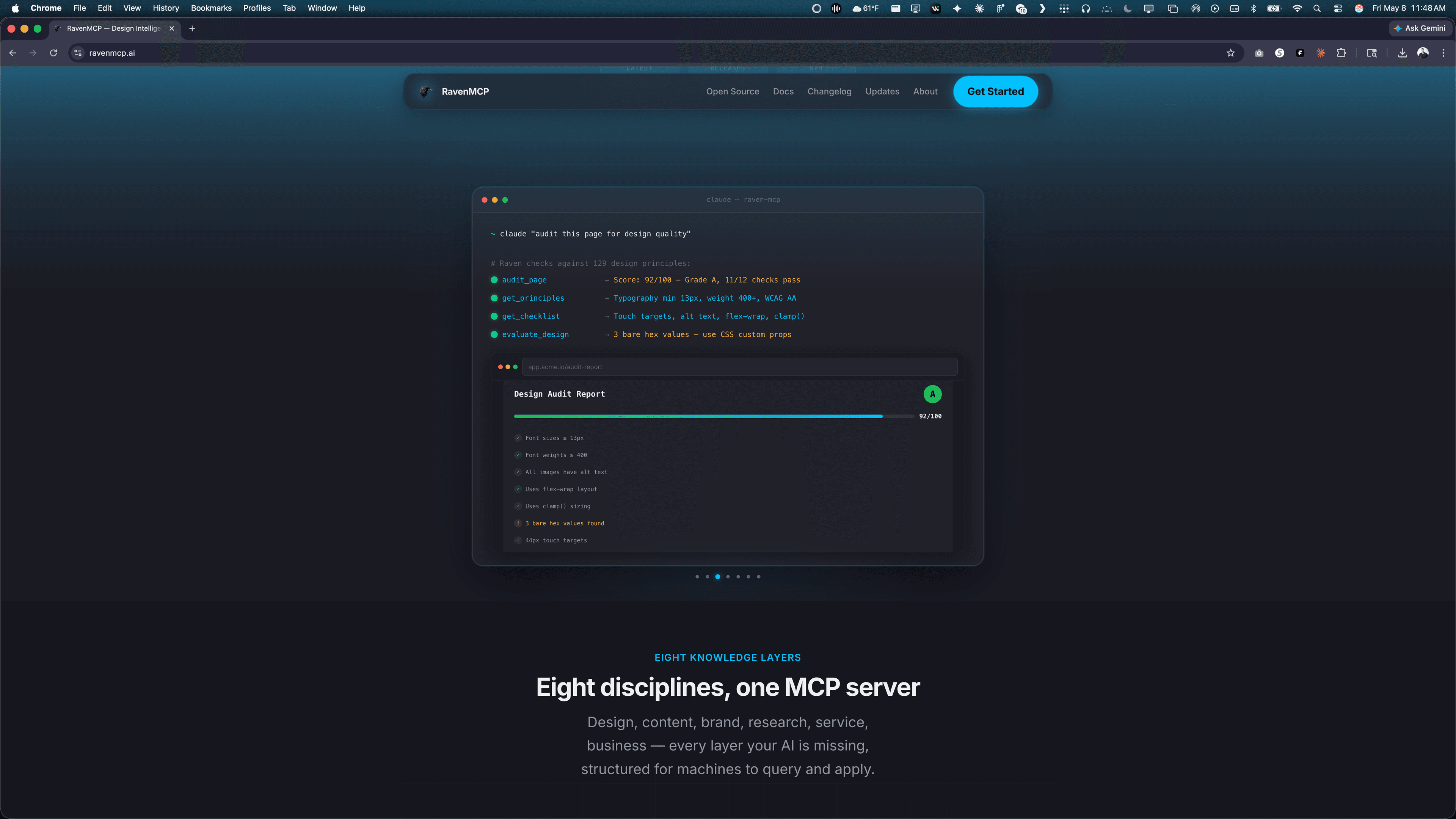The height and width of the screenshot is (819, 1456).
Task: Click the RavenMCP raven logo
Action: click(425, 91)
